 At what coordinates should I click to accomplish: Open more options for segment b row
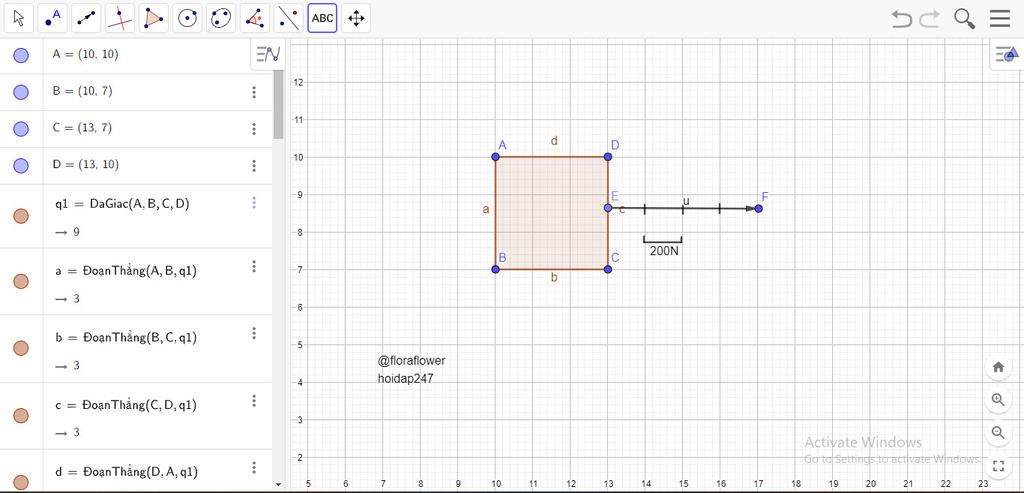coord(254,334)
